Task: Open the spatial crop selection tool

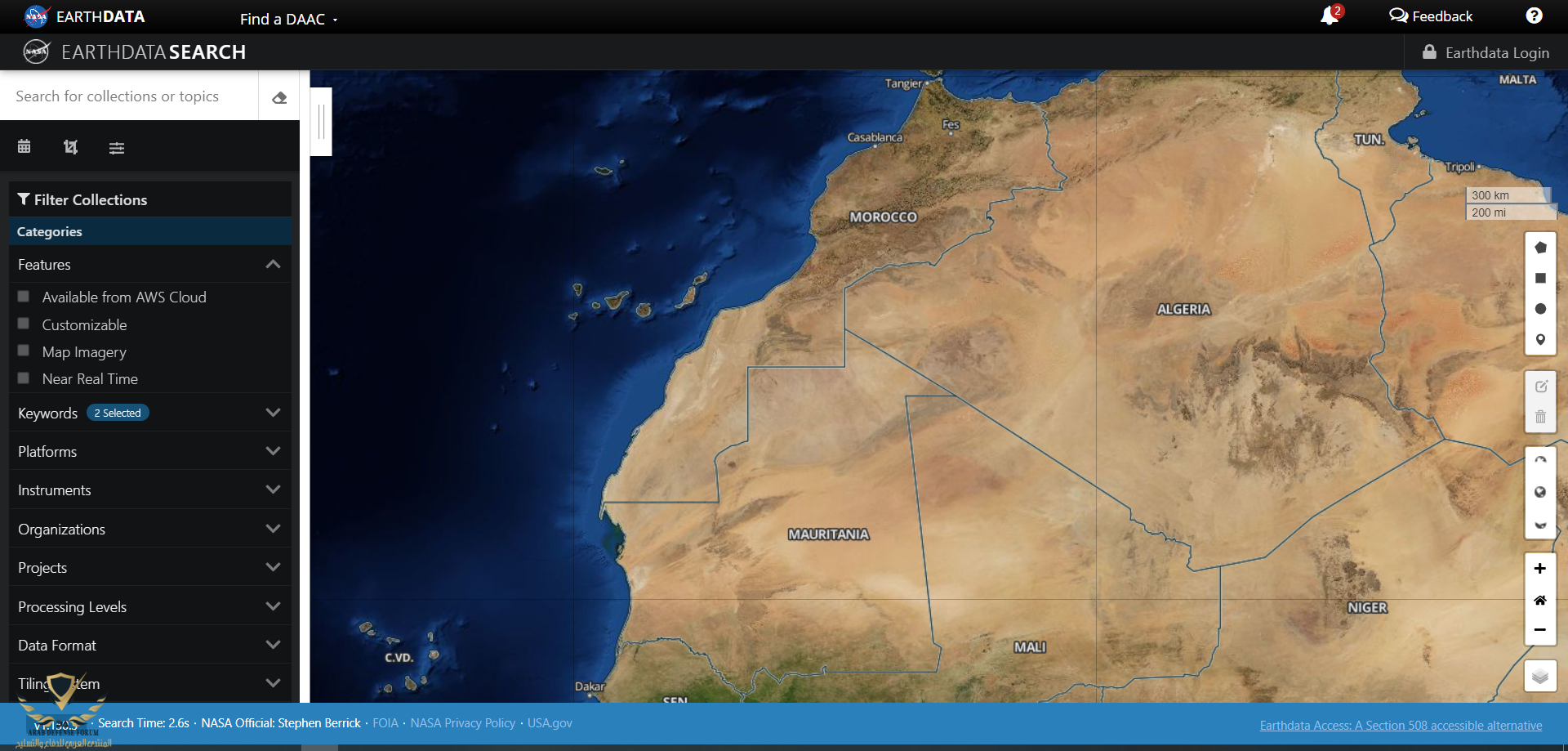Action: click(71, 147)
